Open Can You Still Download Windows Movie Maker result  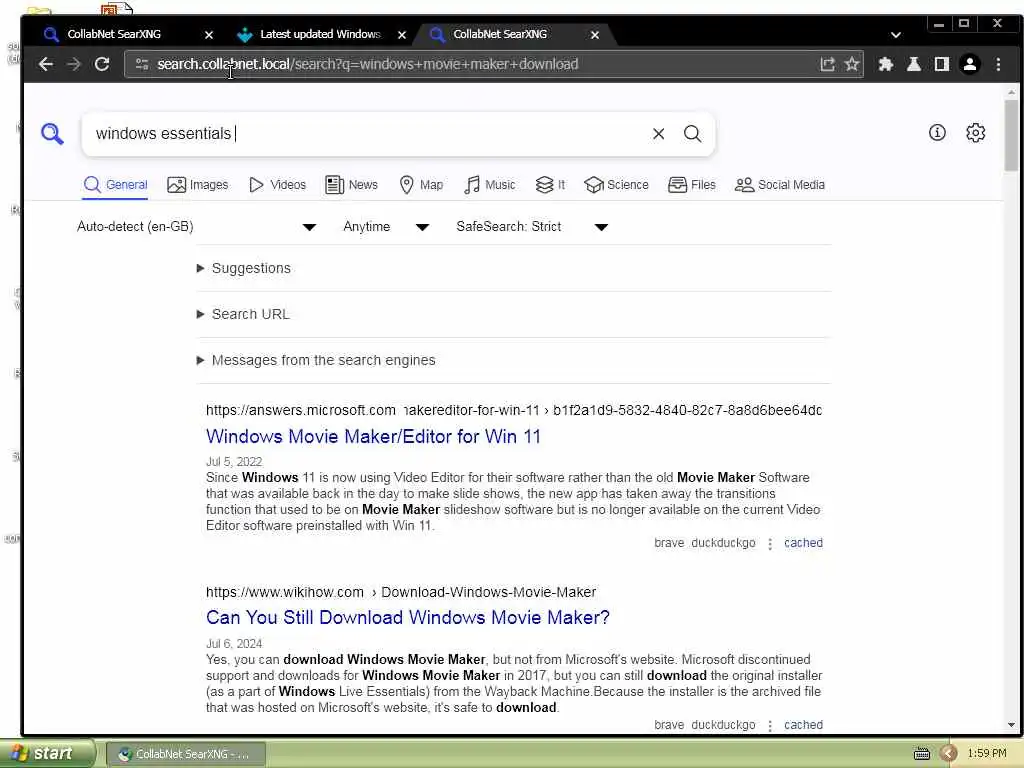[408, 618]
